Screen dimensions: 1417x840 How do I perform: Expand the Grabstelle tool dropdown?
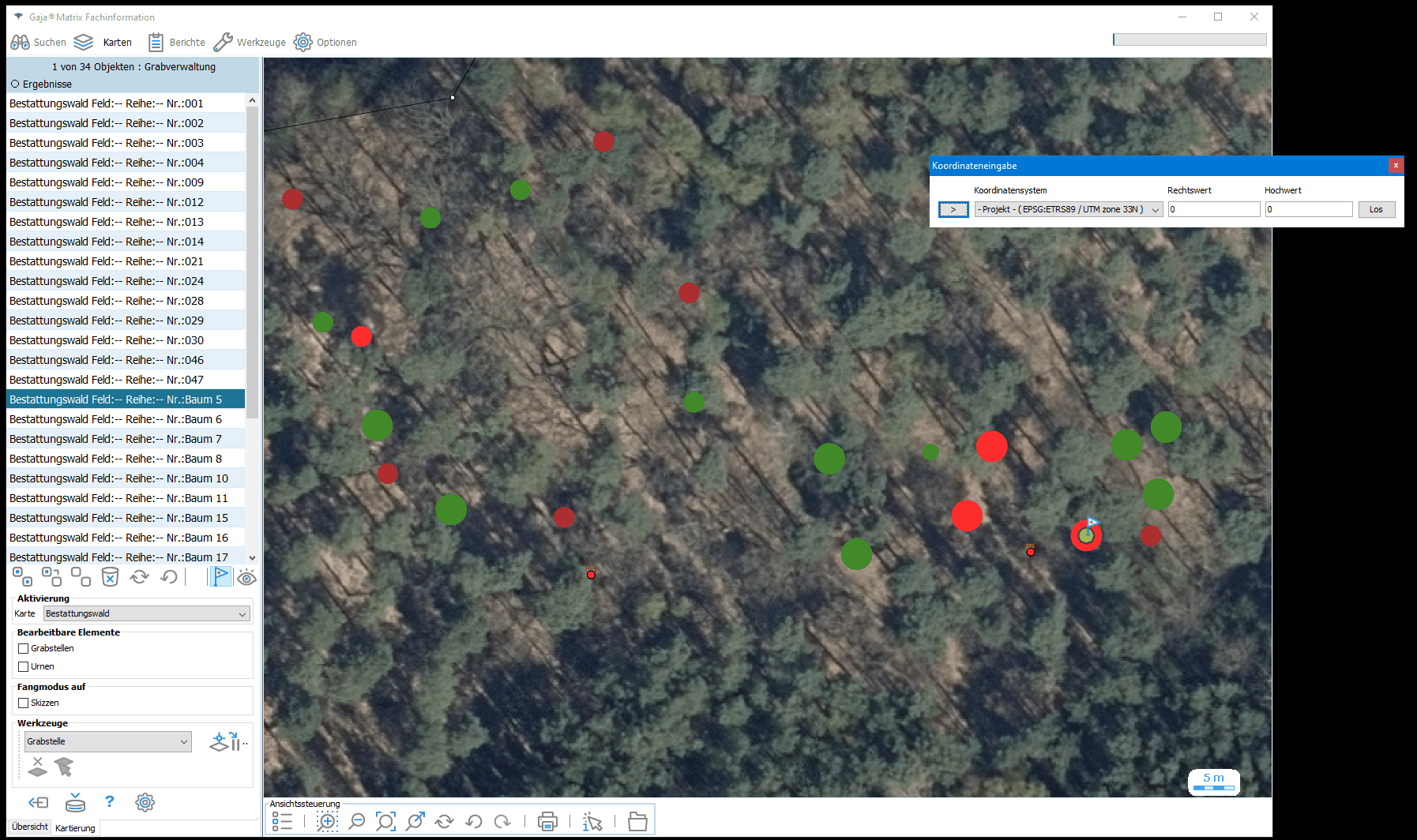click(107, 741)
